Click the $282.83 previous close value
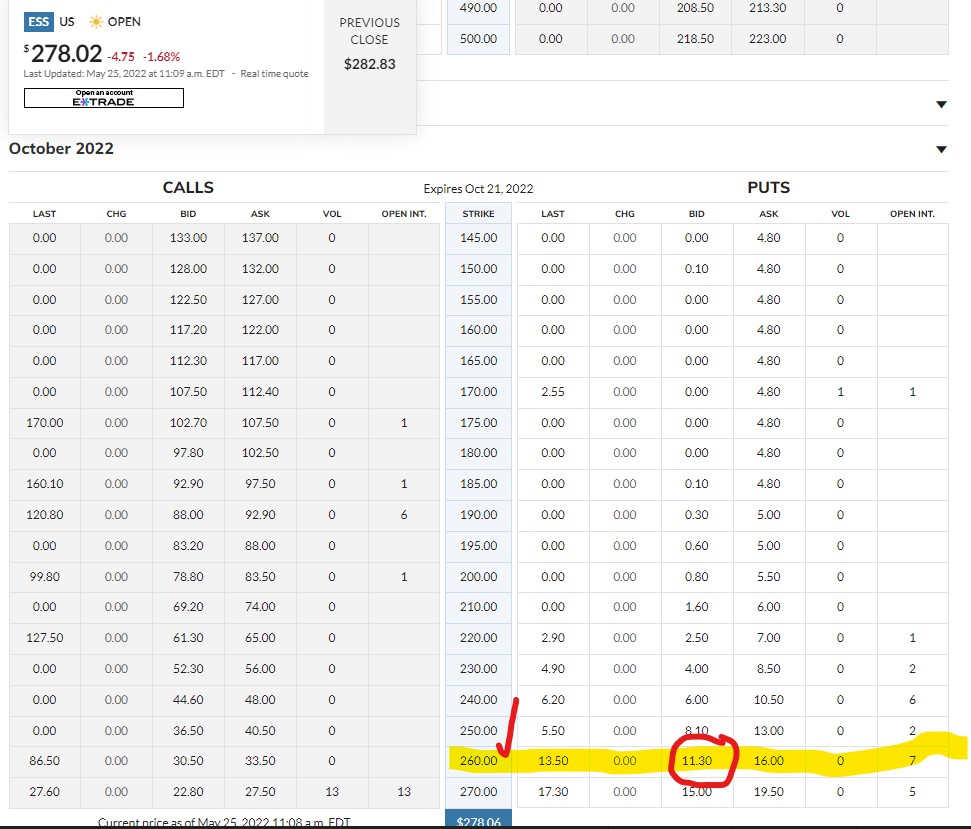 tap(369, 64)
